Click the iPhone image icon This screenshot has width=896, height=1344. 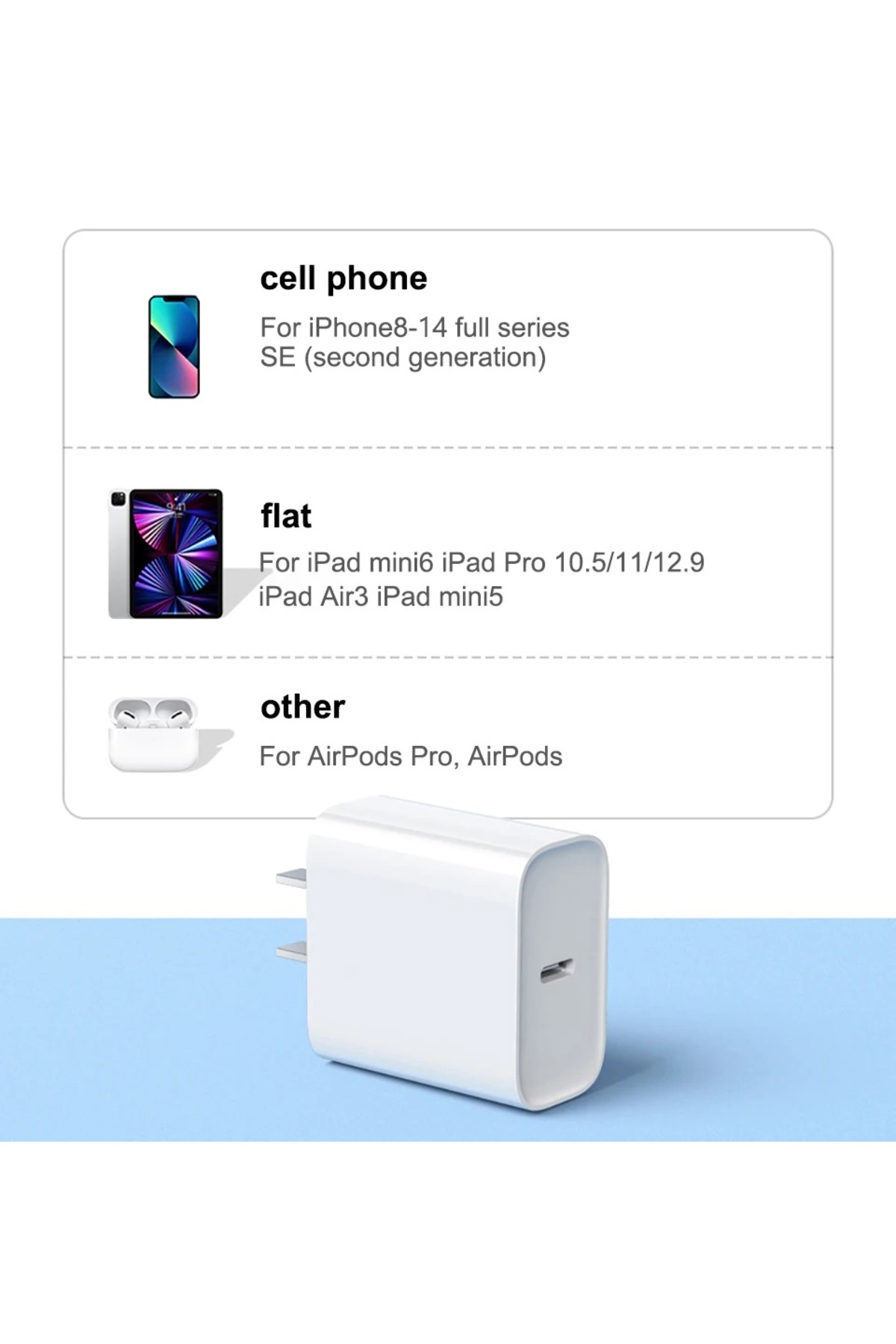(x=174, y=346)
